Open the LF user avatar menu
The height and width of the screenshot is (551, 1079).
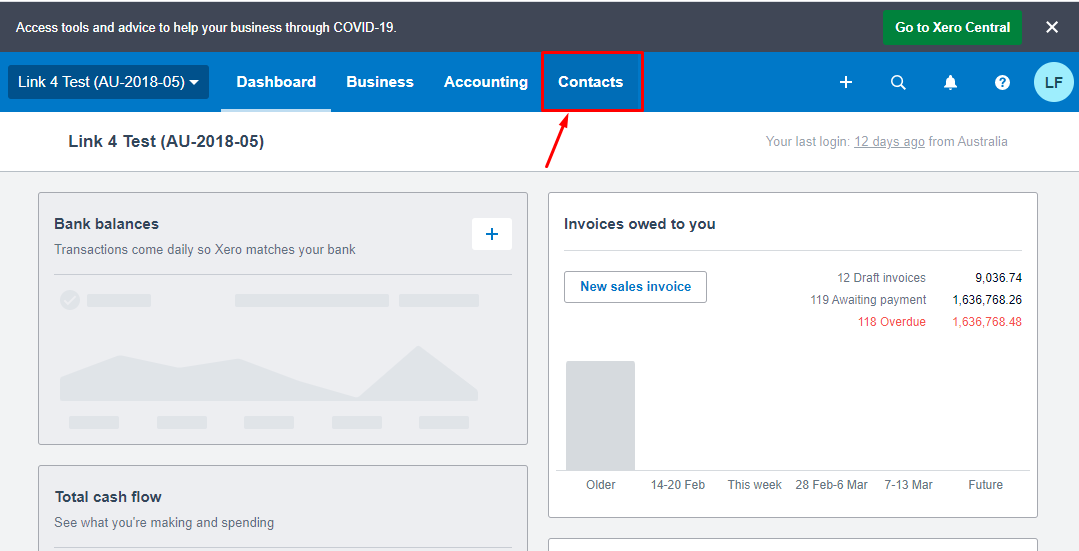pos(1054,83)
